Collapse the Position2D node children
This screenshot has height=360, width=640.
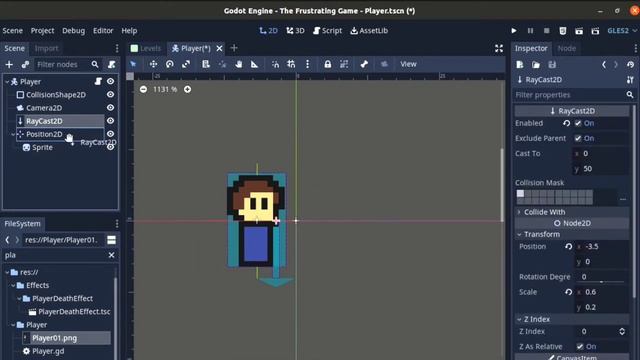13,134
